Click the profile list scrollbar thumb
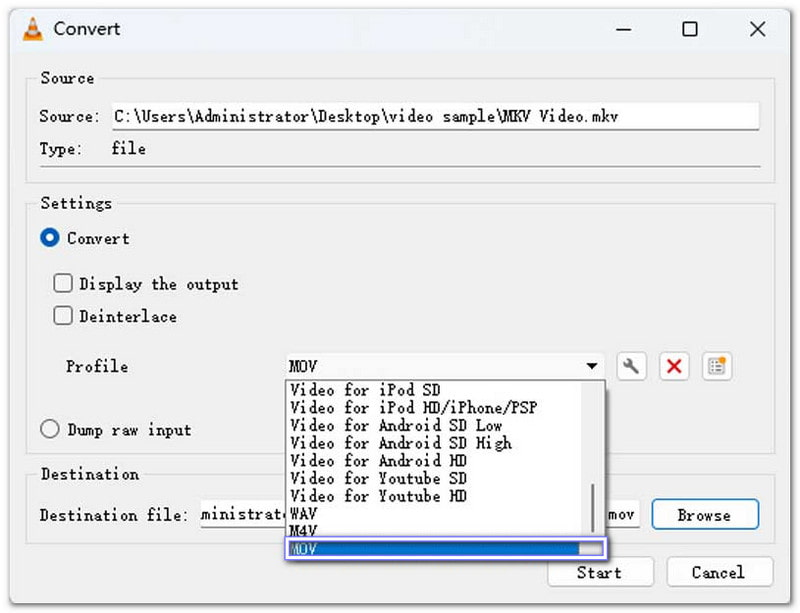The height and width of the screenshot is (613, 800). click(x=593, y=508)
